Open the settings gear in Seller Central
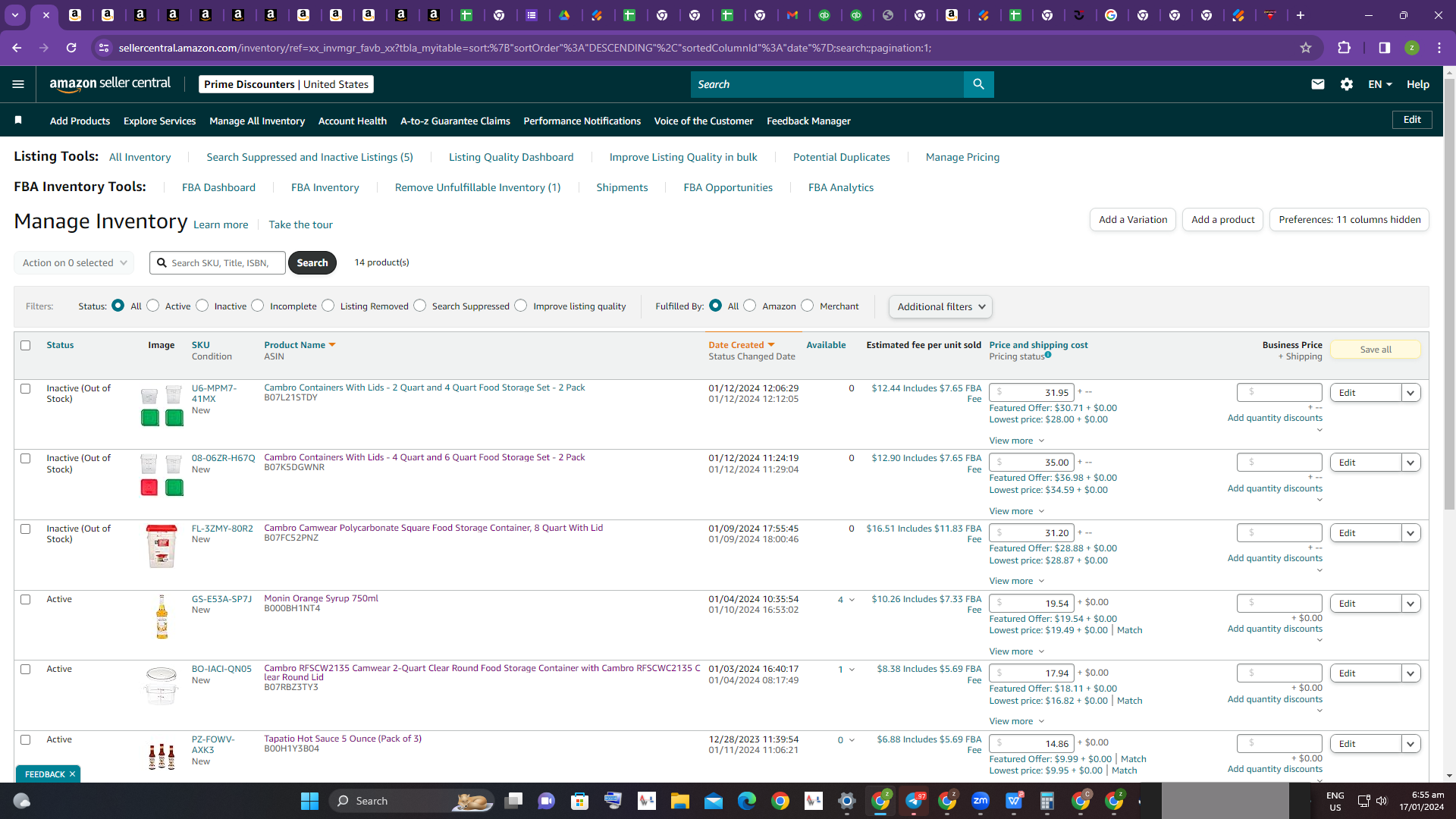 coord(1347,84)
